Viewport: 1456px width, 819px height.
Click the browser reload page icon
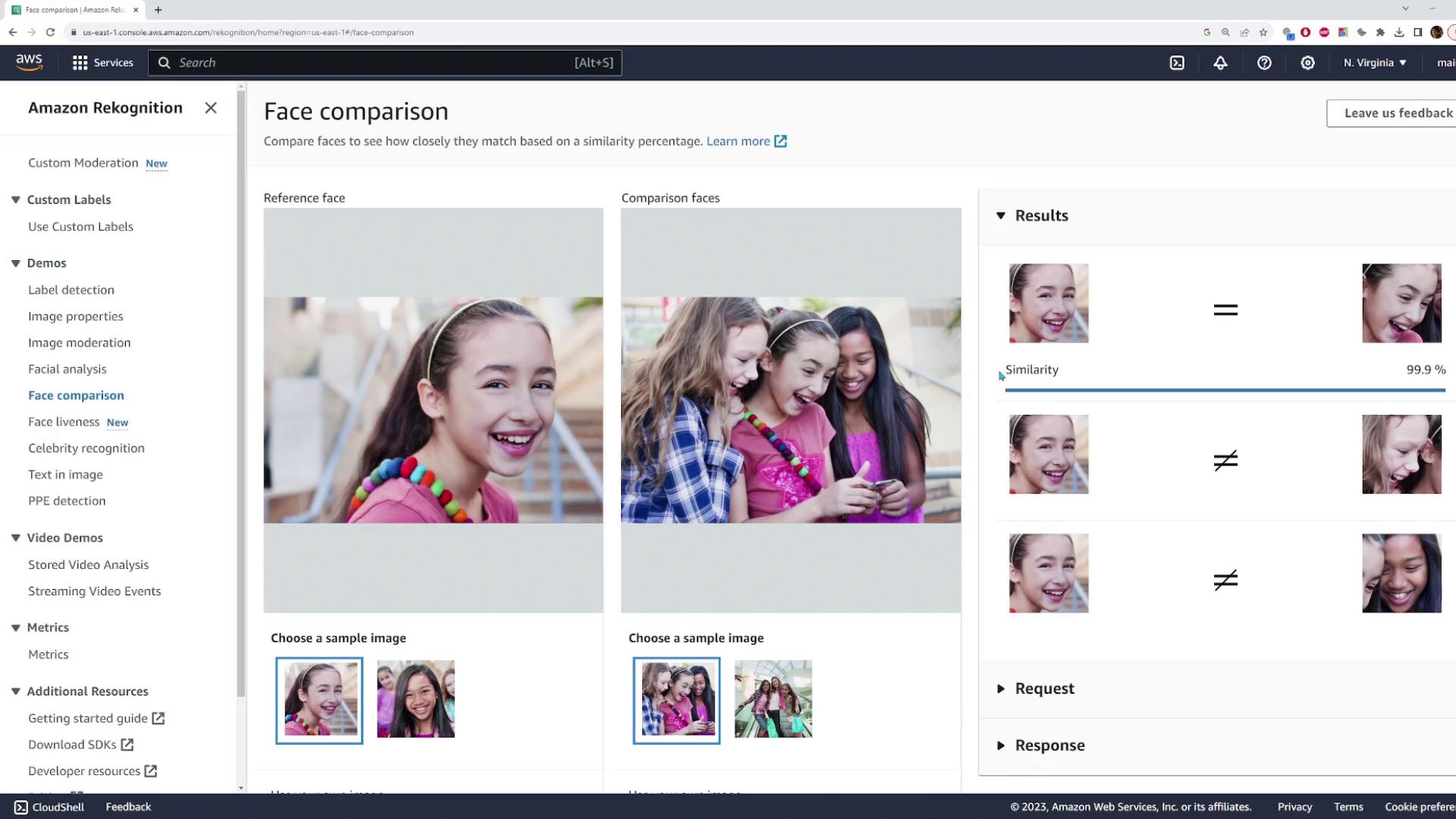(x=50, y=32)
